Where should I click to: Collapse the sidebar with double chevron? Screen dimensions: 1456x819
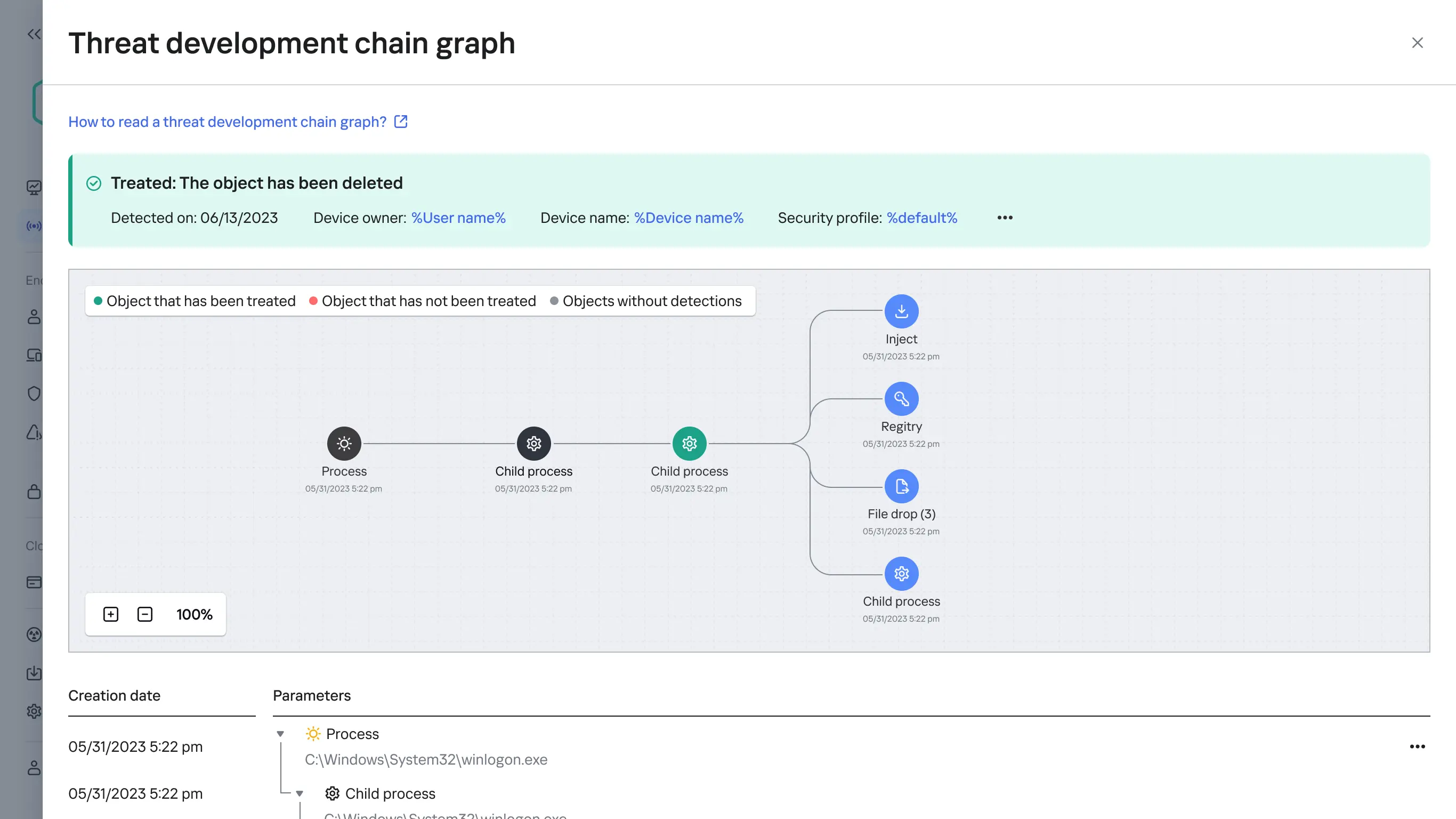pyautogui.click(x=34, y=34)
